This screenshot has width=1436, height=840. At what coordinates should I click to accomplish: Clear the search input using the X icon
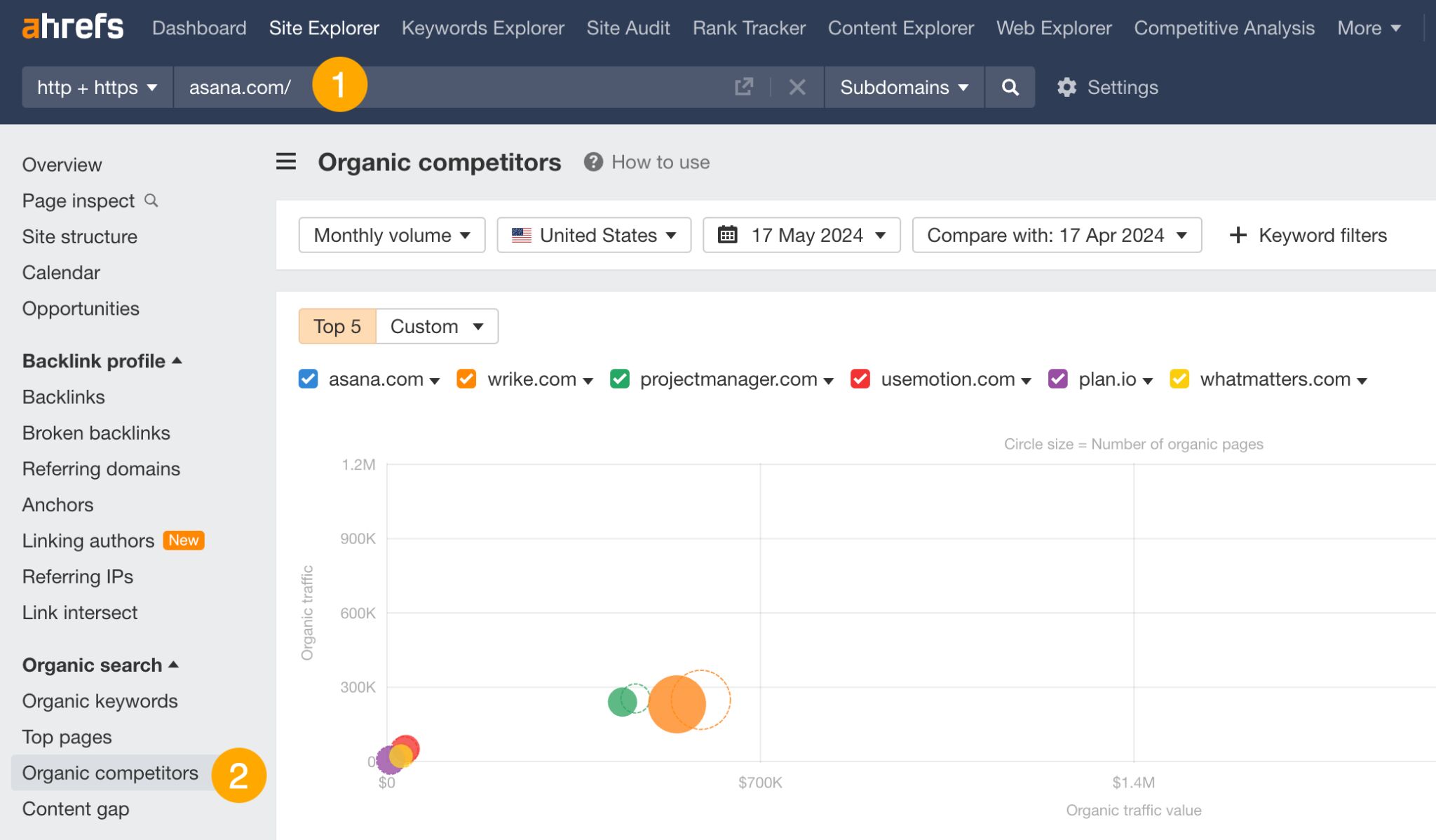(x=797, y=87)
